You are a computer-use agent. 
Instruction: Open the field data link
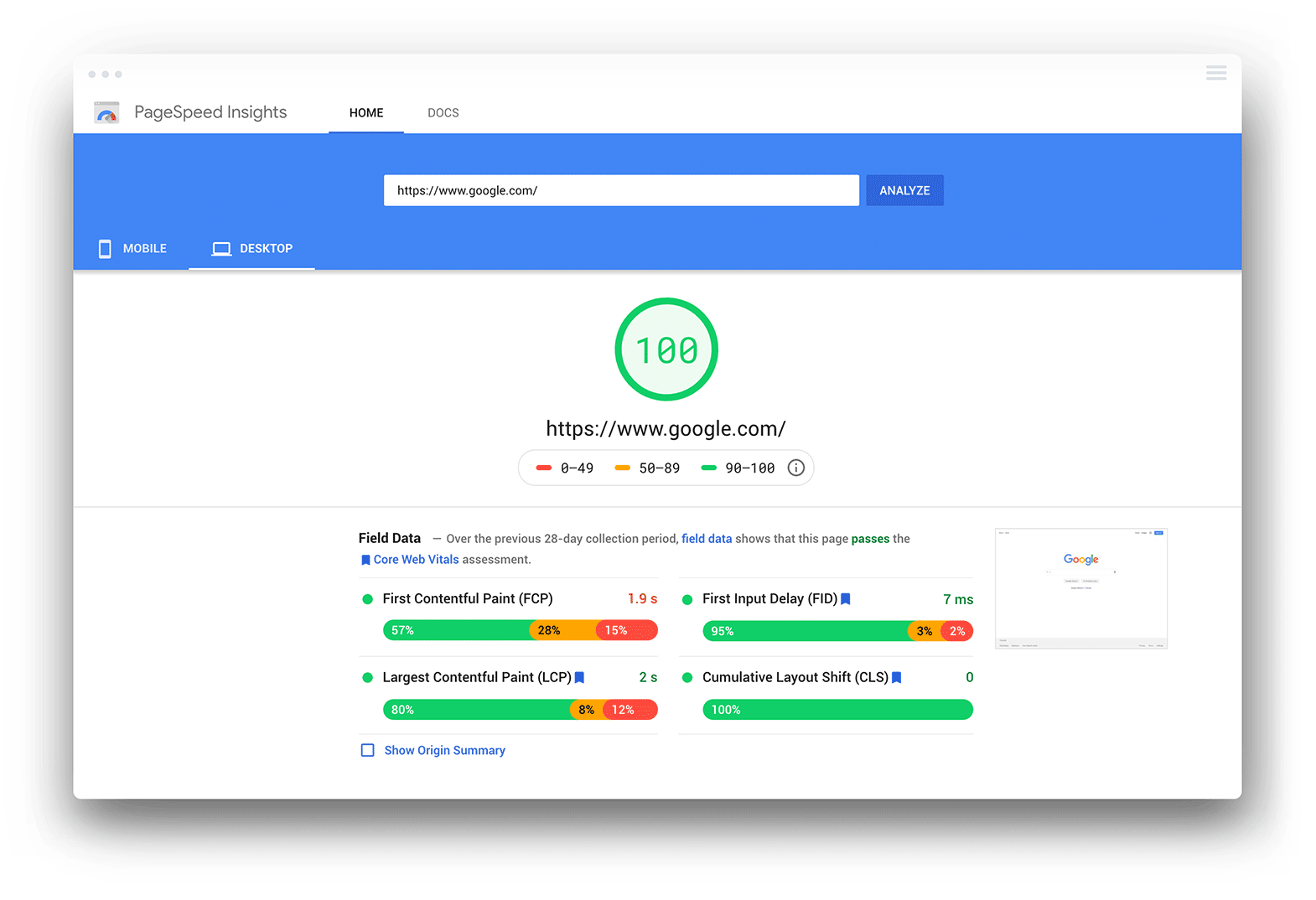point(707,539)
